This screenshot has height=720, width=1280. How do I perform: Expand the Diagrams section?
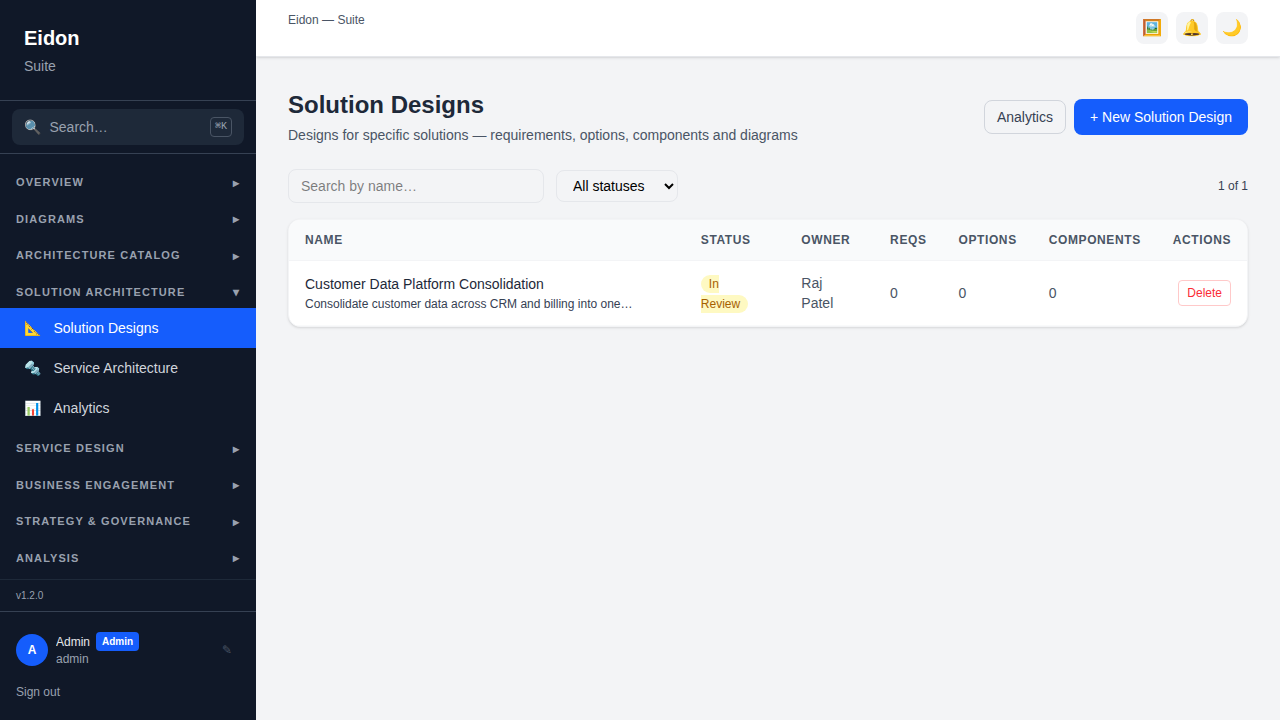(128, 219)
